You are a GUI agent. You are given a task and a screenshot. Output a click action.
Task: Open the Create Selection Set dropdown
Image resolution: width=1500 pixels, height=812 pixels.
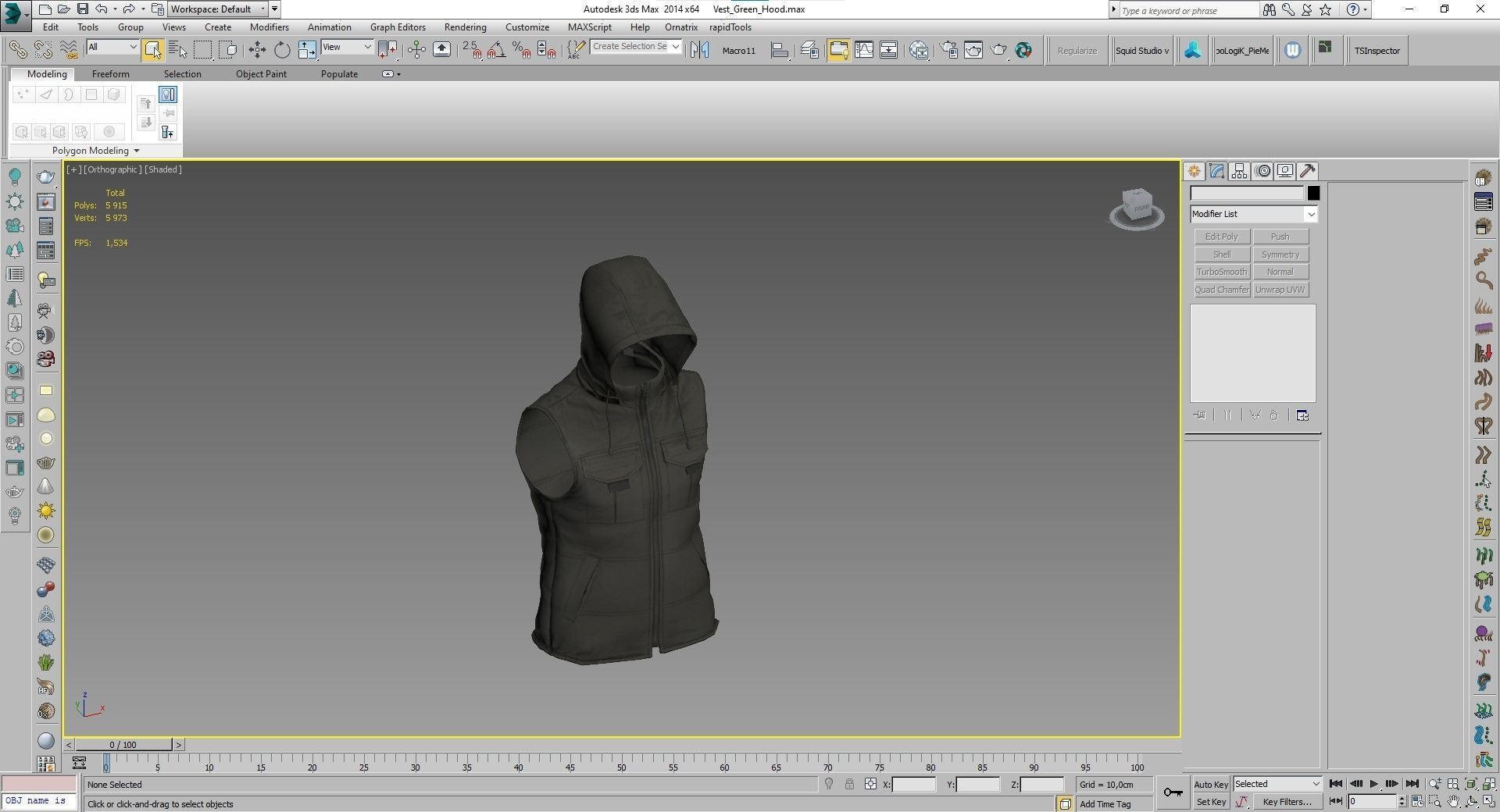pos(636,47)
